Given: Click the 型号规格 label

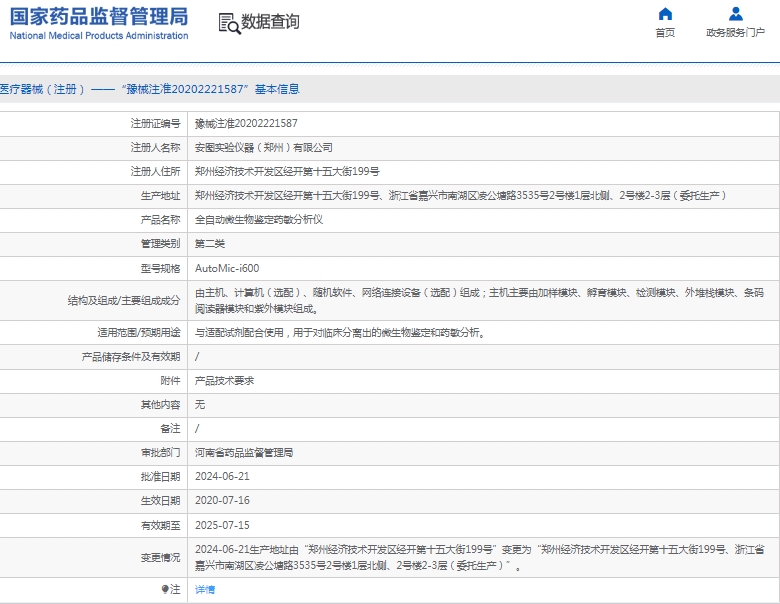Looking at the screenshot, I should pyautogui.click(x=160, y=269).
